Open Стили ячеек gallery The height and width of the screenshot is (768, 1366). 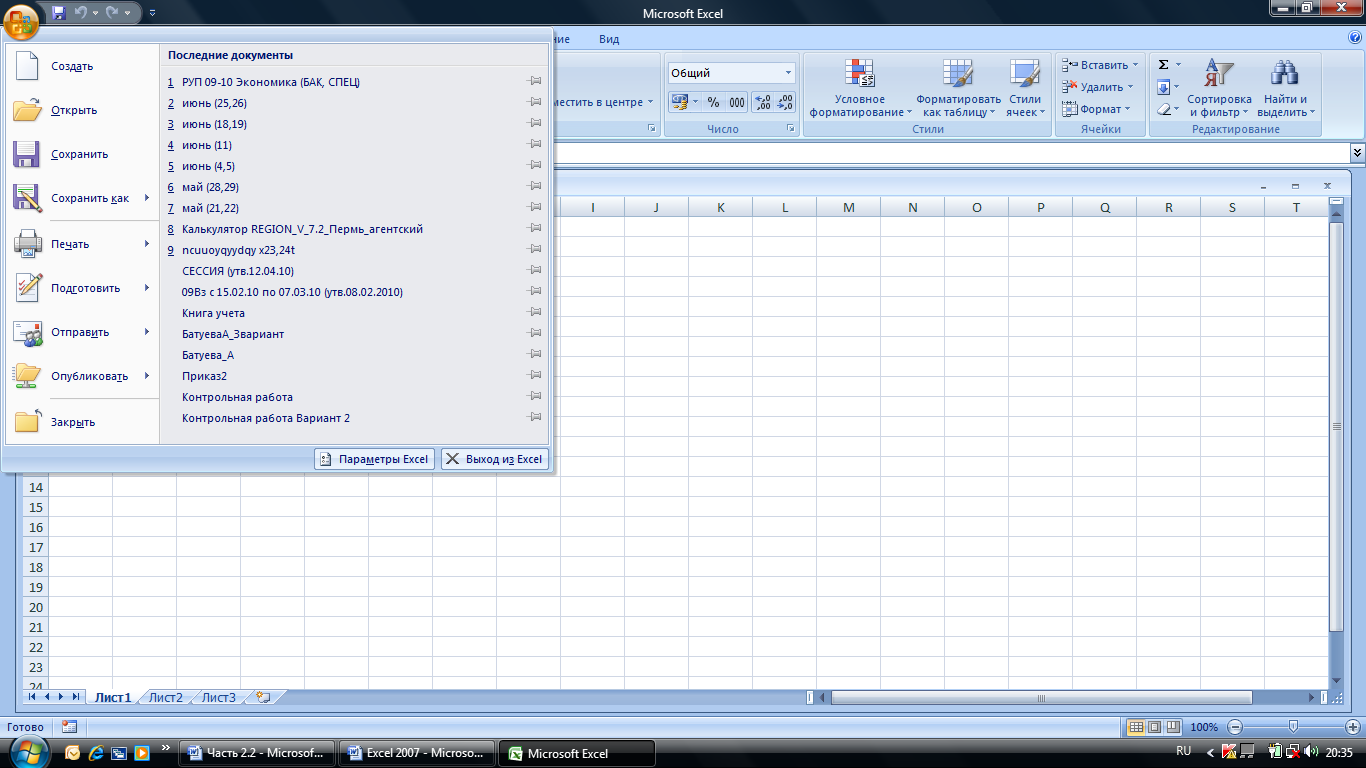coord(1025,88)
